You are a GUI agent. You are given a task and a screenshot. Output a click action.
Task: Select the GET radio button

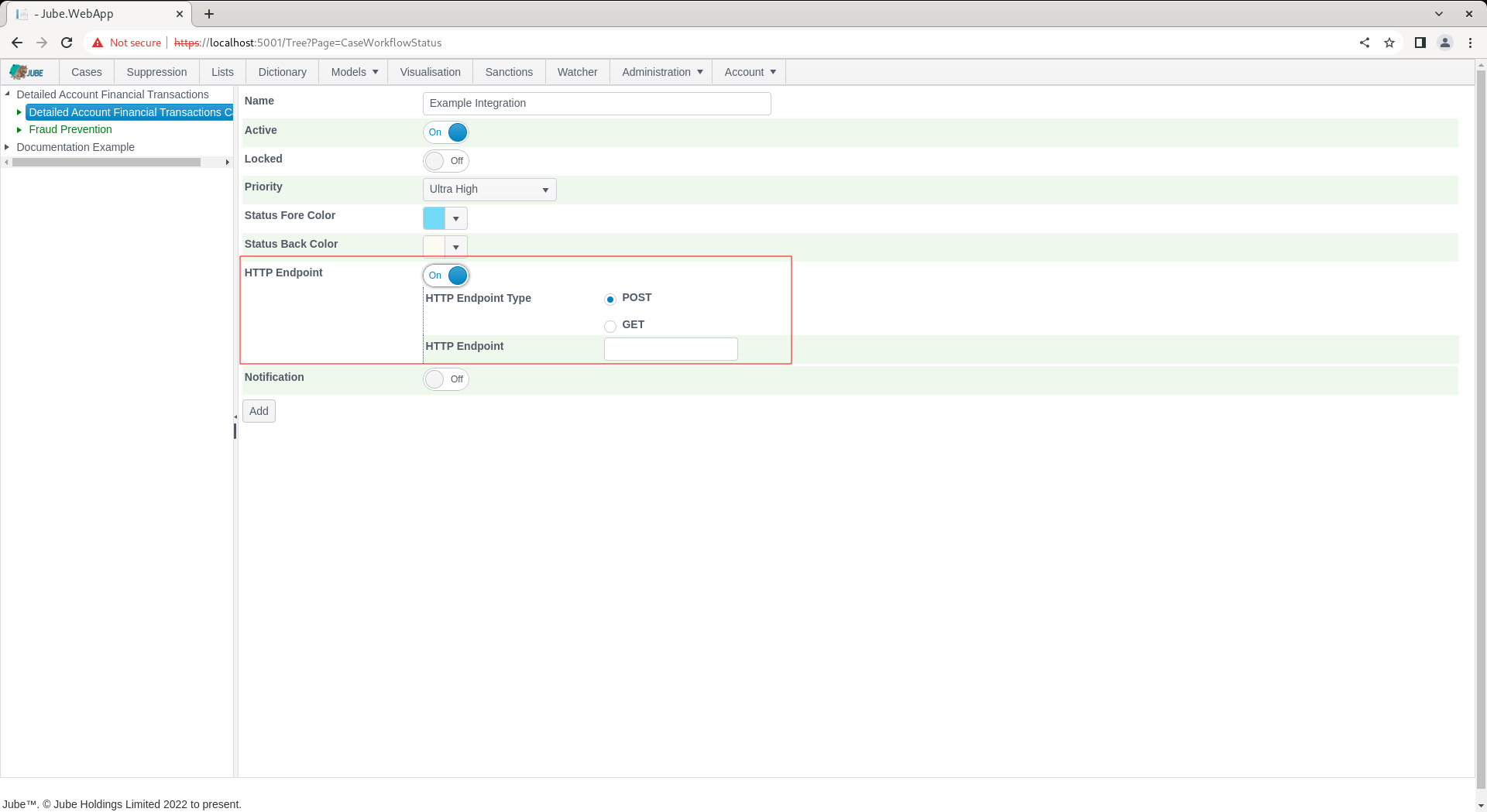coord(610,326)
